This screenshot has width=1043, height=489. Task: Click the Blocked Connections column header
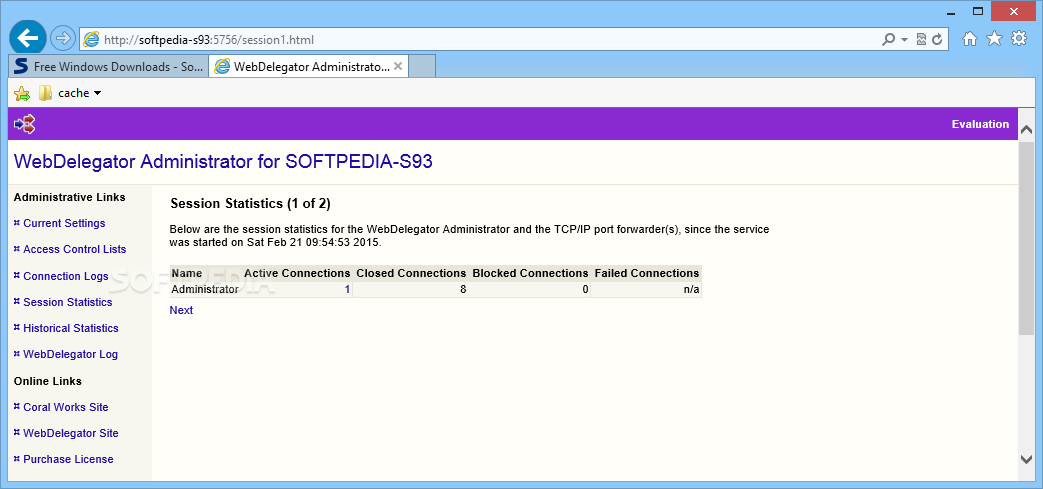[x=530, y=273]
